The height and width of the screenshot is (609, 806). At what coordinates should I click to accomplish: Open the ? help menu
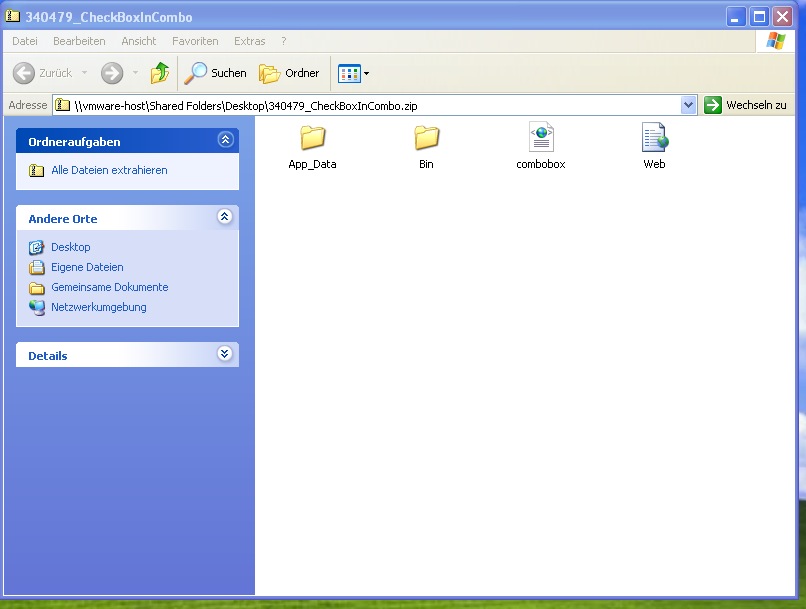pyautogui.click(x=284, y=41)
